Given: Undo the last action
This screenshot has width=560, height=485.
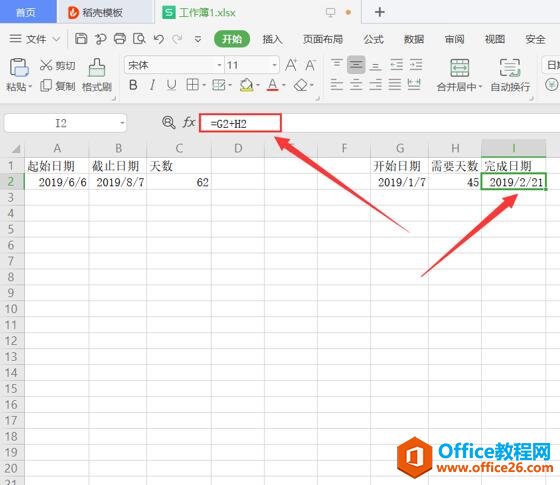Looking at the screenshot, I should coord(159,39).
